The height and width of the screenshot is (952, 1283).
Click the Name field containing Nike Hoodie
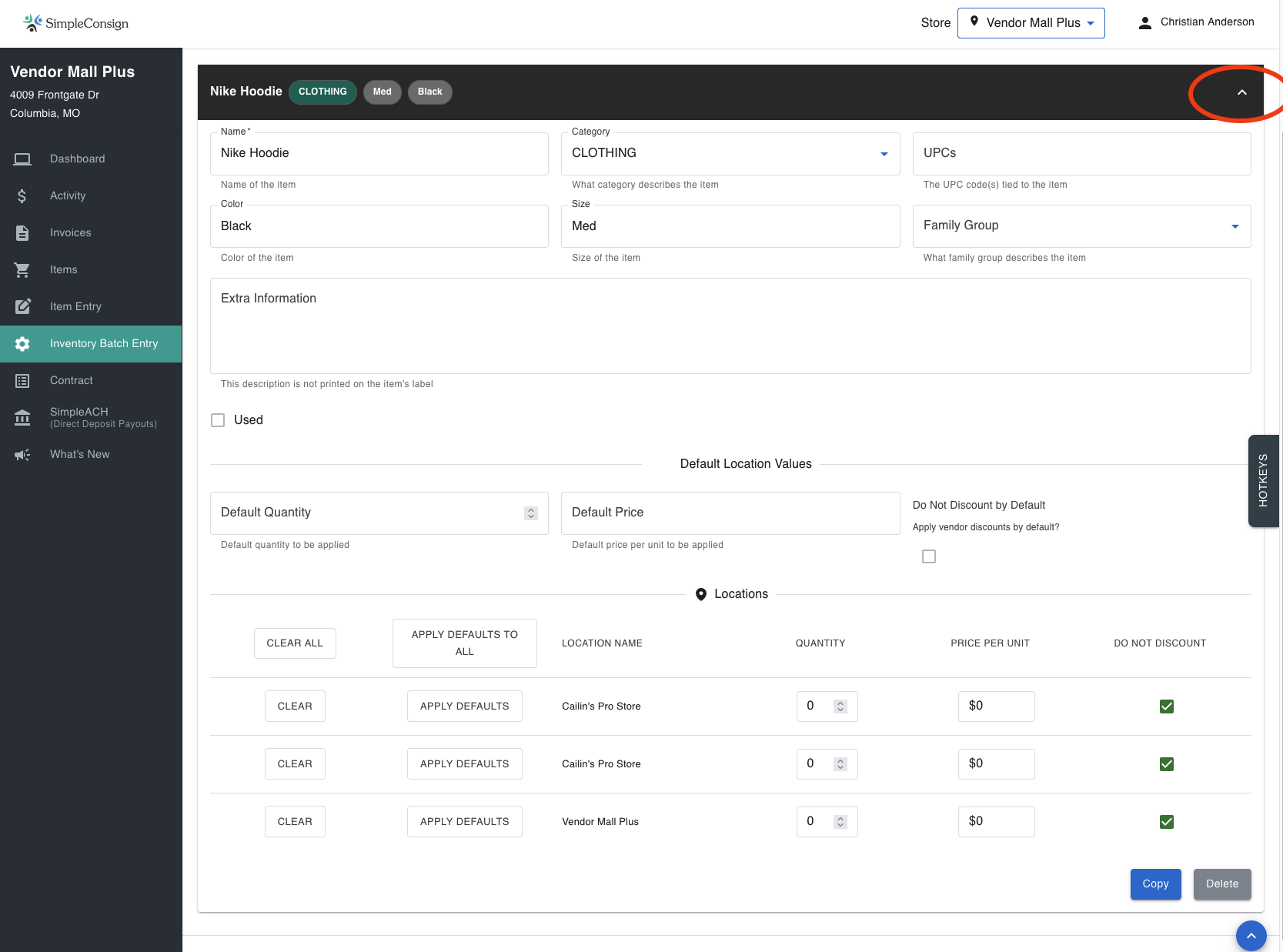[x=379, y=154]
